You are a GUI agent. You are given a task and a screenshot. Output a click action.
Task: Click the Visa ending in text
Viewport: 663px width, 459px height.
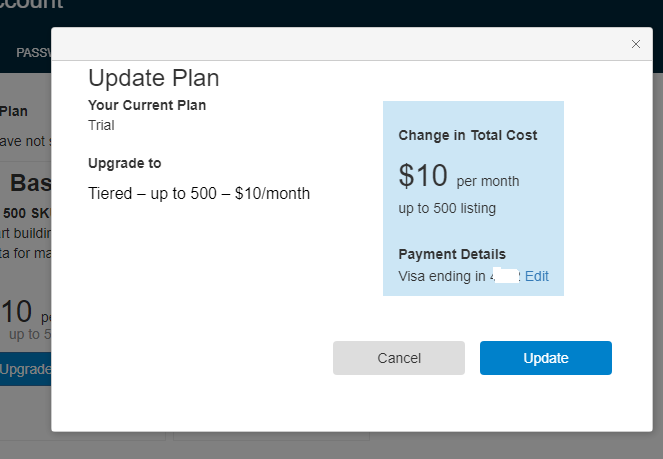pyautogui.click(x=443, y=276)
